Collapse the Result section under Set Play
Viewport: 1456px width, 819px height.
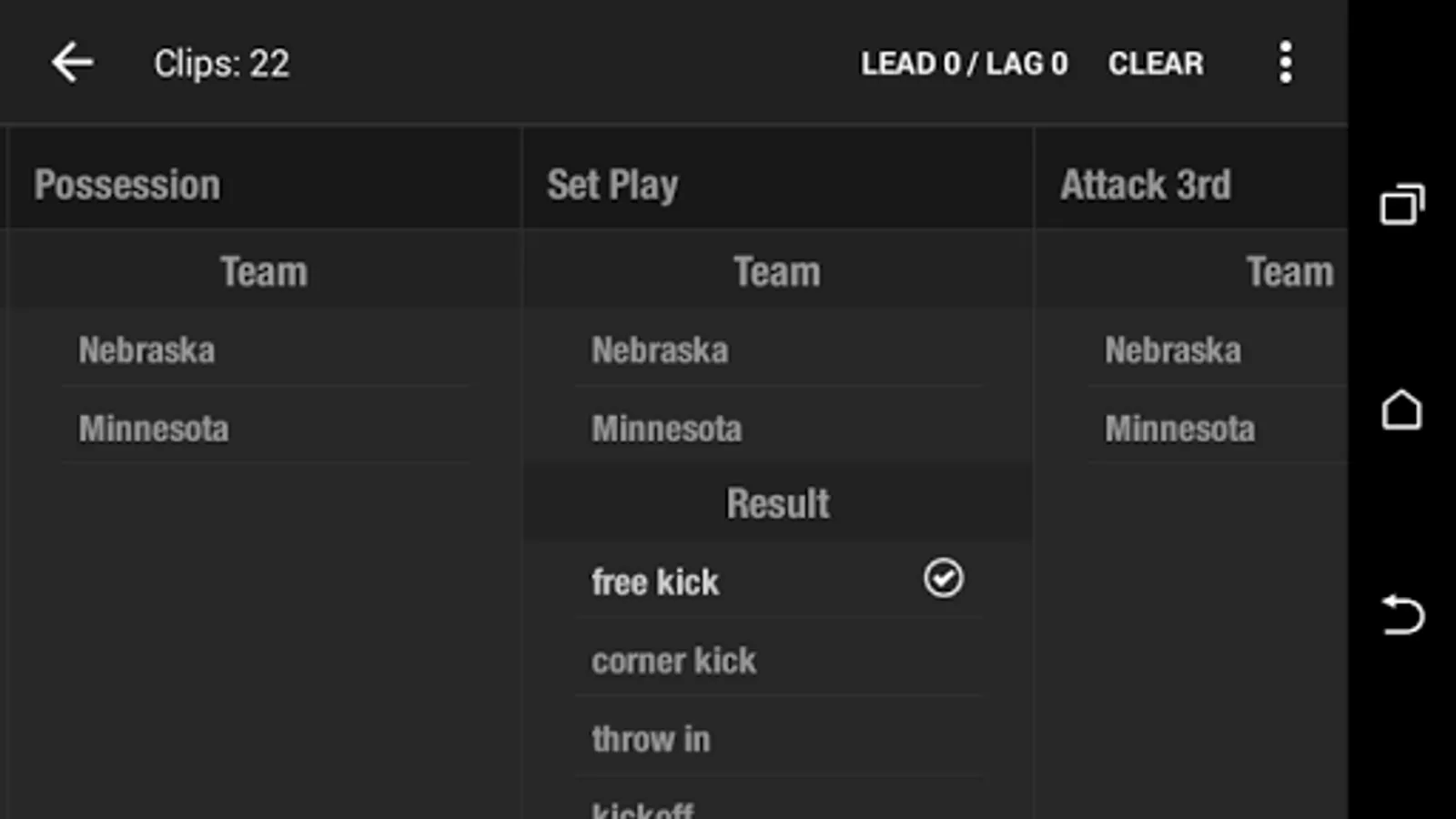tap(777, 503)
